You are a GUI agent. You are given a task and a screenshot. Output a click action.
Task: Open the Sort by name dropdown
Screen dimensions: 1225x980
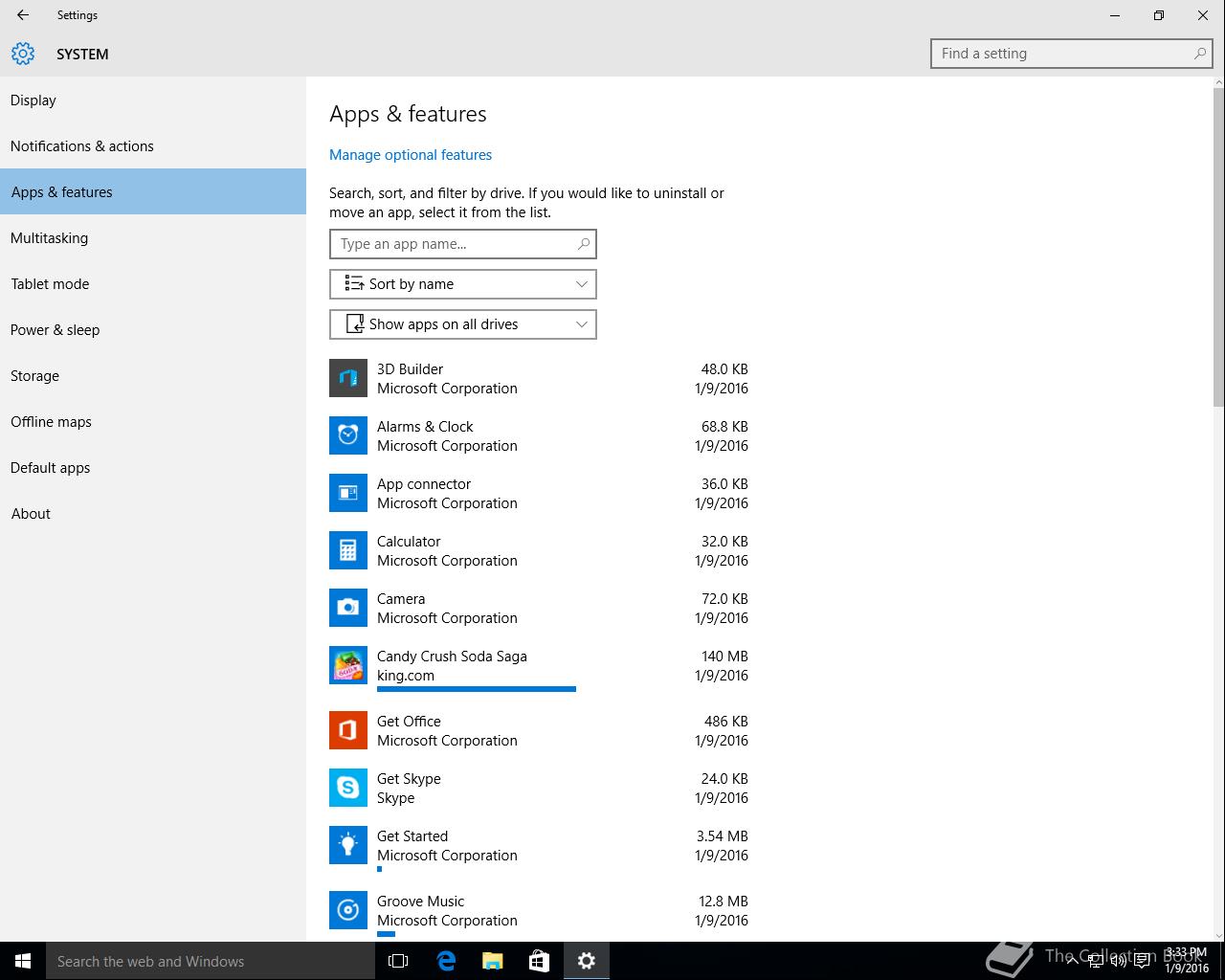tap(463, 284)
